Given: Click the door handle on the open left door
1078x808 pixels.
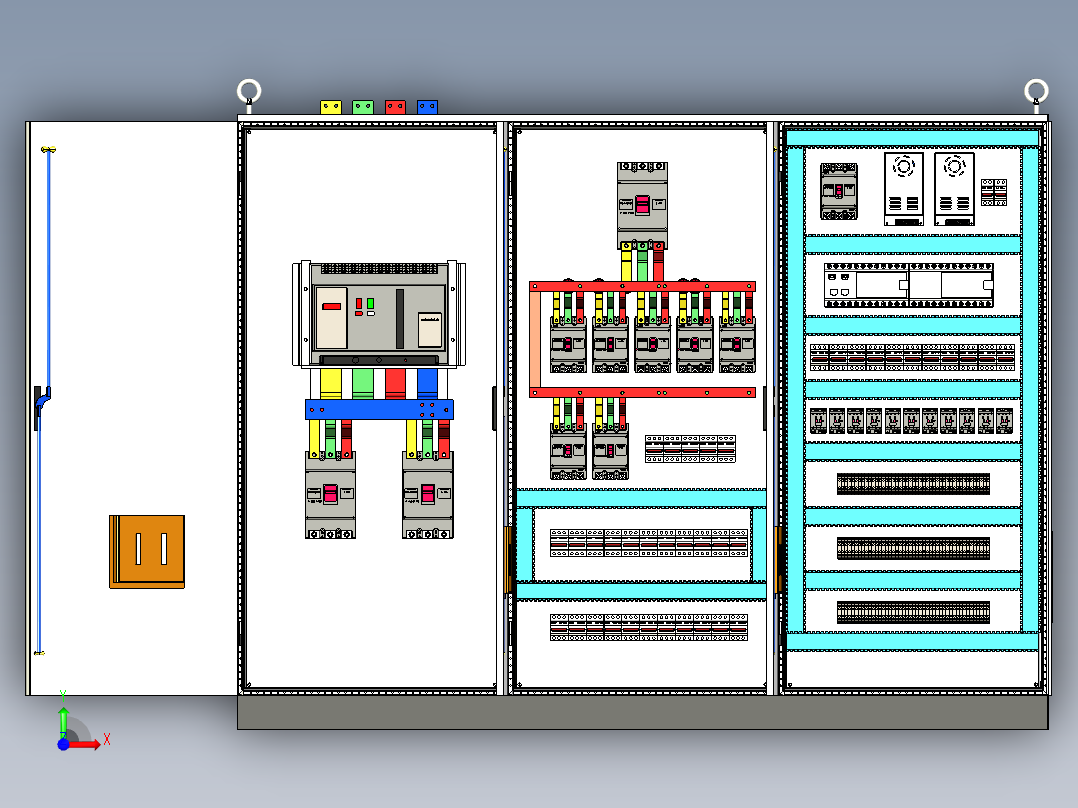Looking at the screenshot, I should point(41,406).
